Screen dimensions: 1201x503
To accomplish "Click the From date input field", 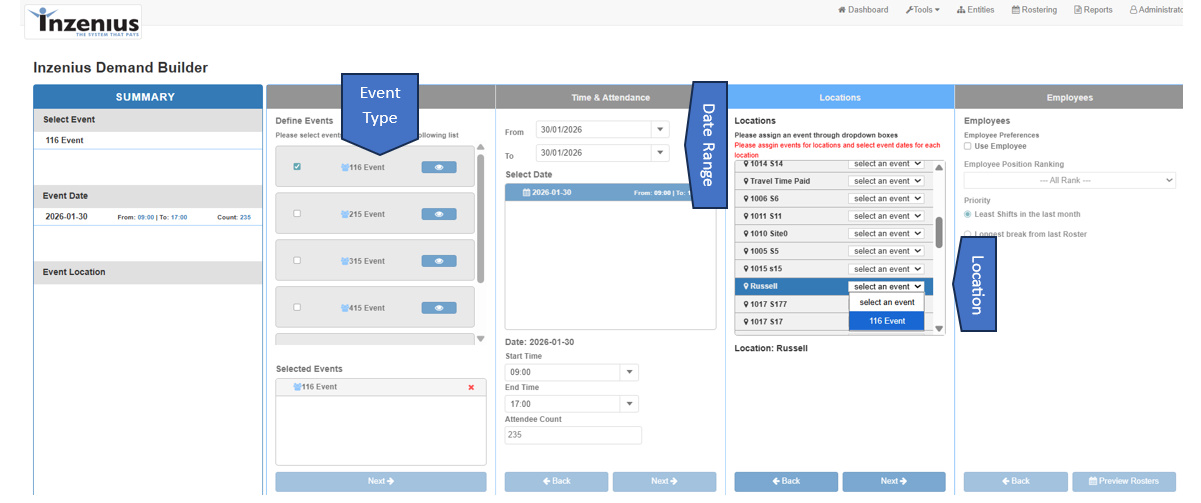I will click(x=593, y=130).
